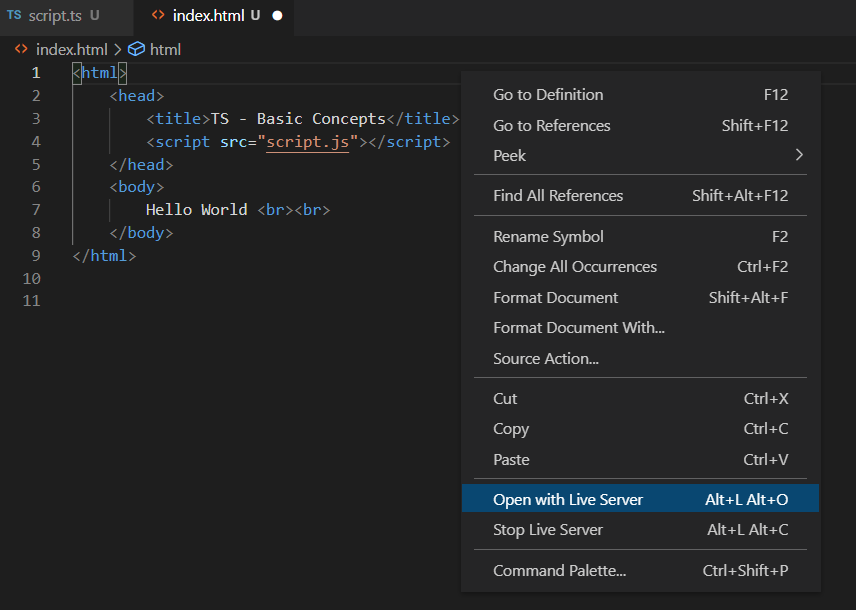
Task: Click the unsaved dot on index.html tab
Action: tap(277, 16)
